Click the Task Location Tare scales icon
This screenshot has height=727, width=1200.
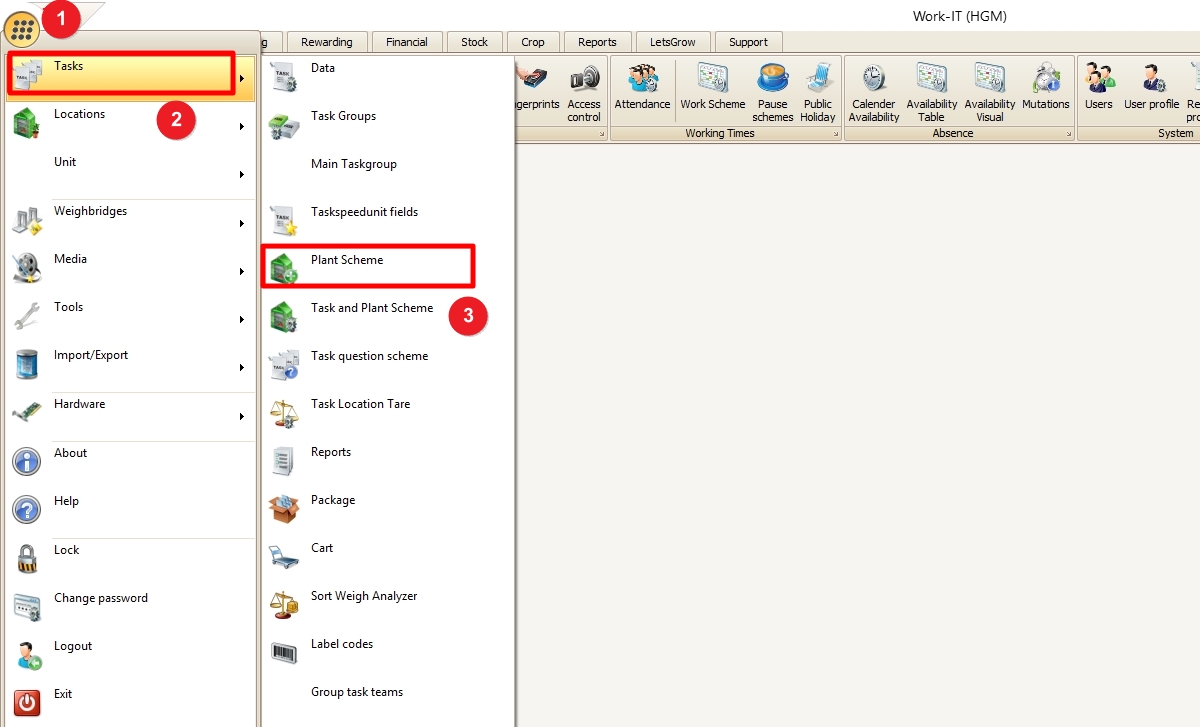tap(284, 413)
